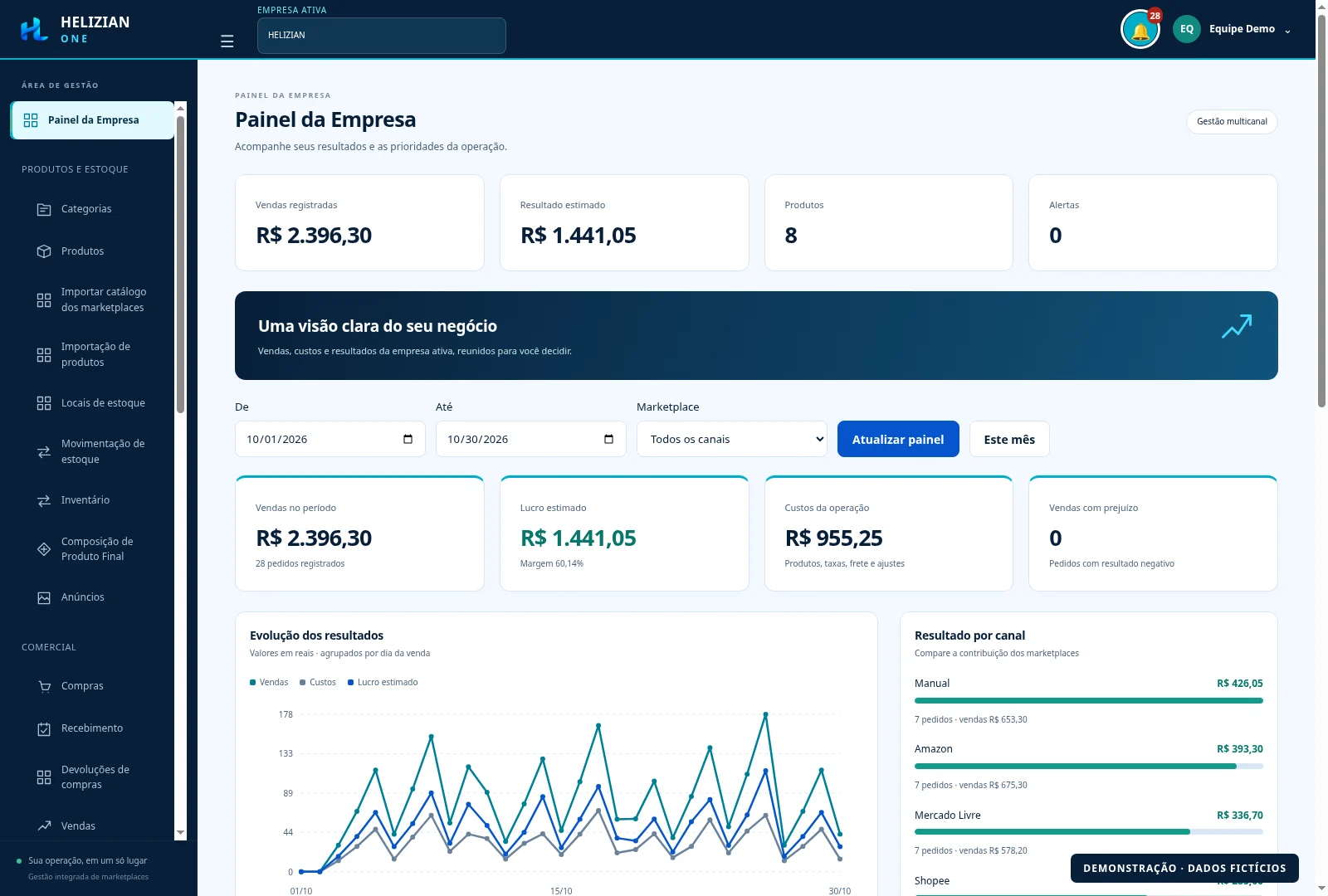Open Recebimento in the sidebar
Image resolution: width=1328 pixels, height=896 pixels.
tap(92, 728)
